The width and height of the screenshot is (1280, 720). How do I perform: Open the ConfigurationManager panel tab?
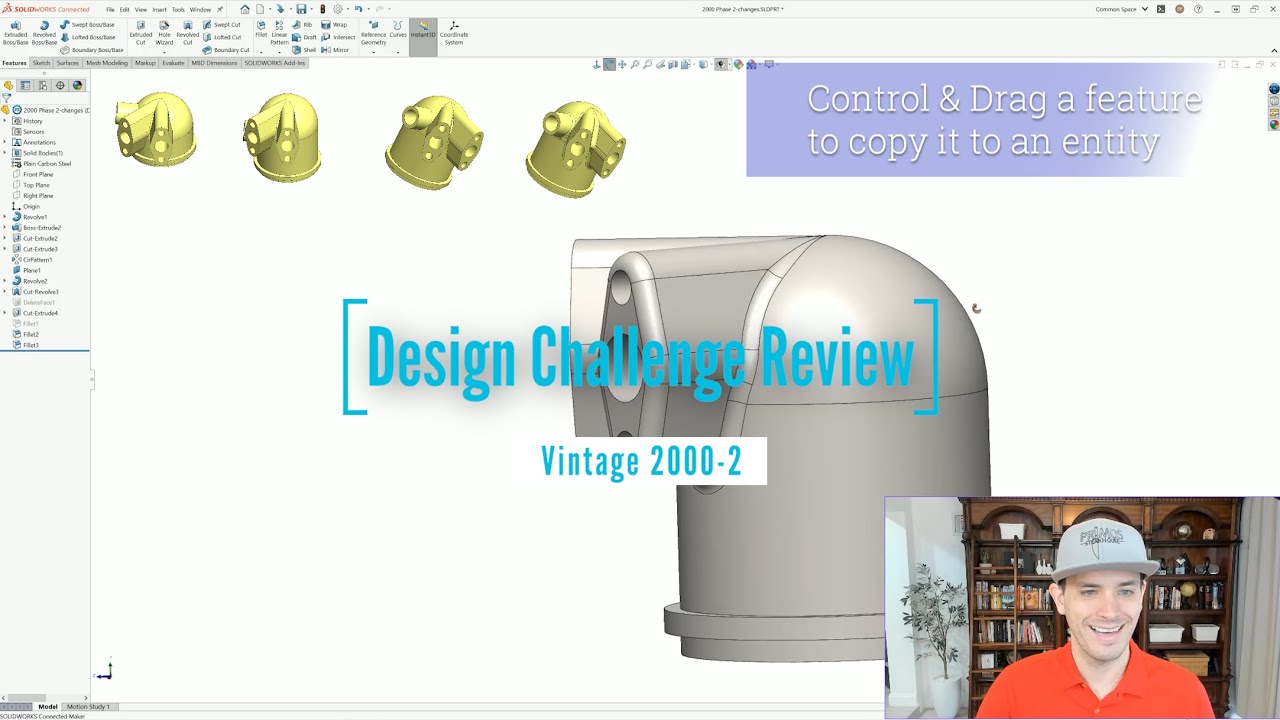(43, 85)
